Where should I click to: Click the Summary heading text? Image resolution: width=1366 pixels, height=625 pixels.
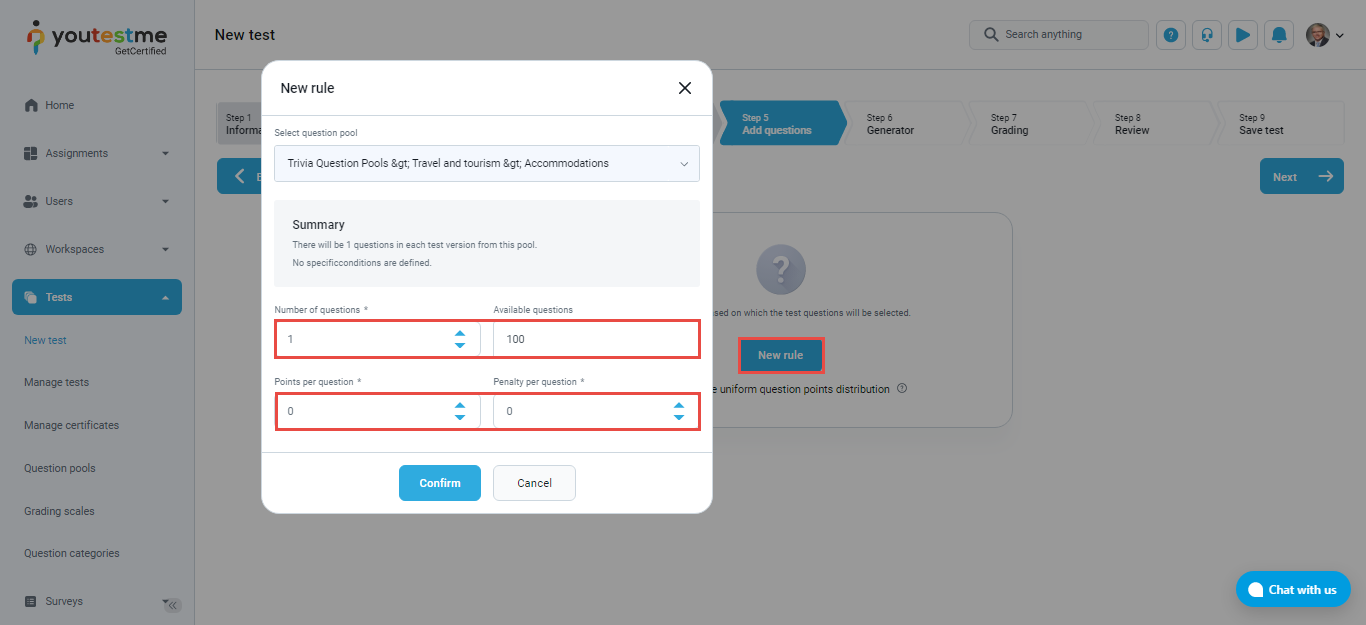(x=318, y=225)
